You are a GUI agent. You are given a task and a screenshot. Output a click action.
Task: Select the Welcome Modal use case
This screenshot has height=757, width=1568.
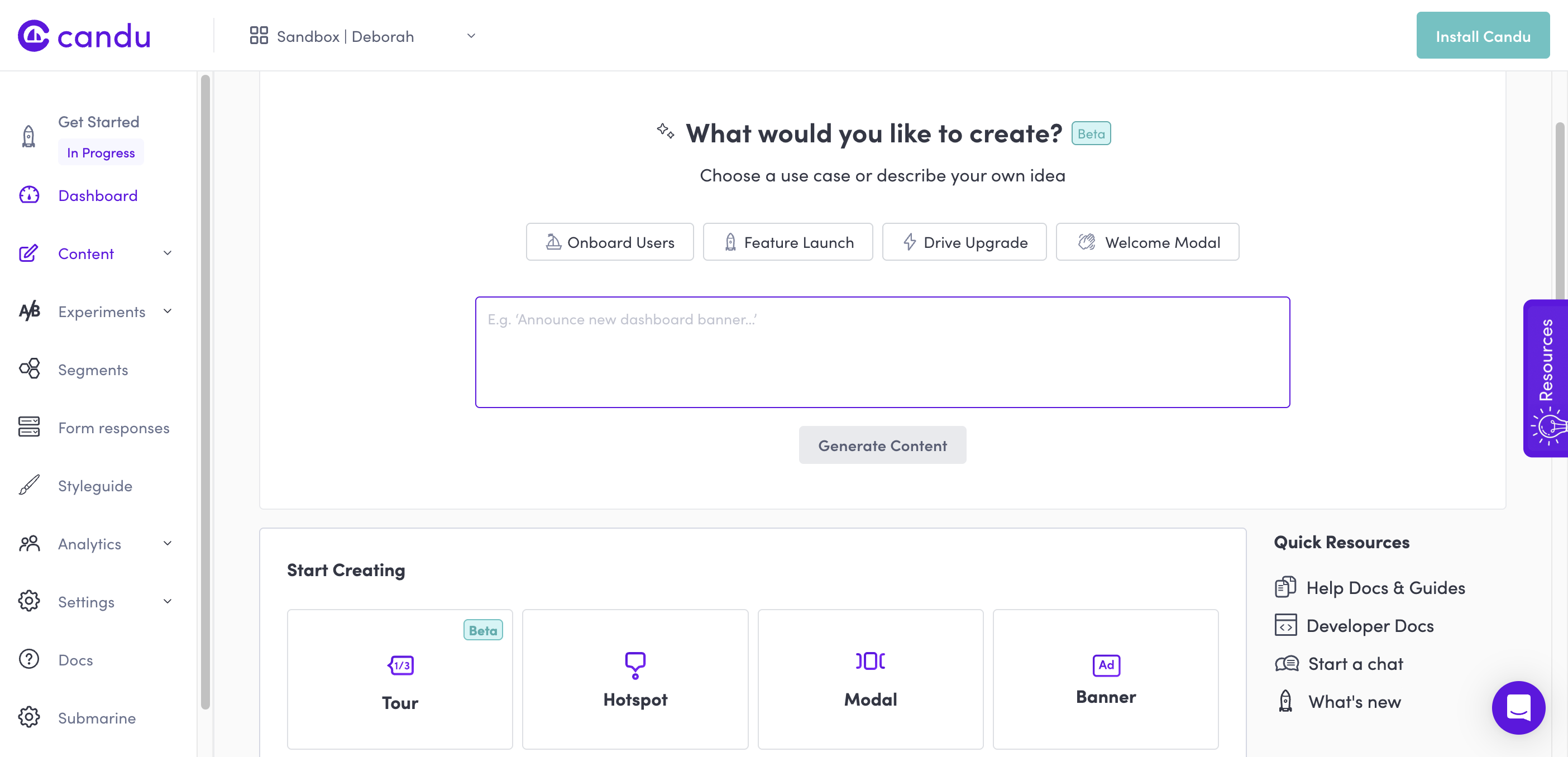tap(1147, 242)
